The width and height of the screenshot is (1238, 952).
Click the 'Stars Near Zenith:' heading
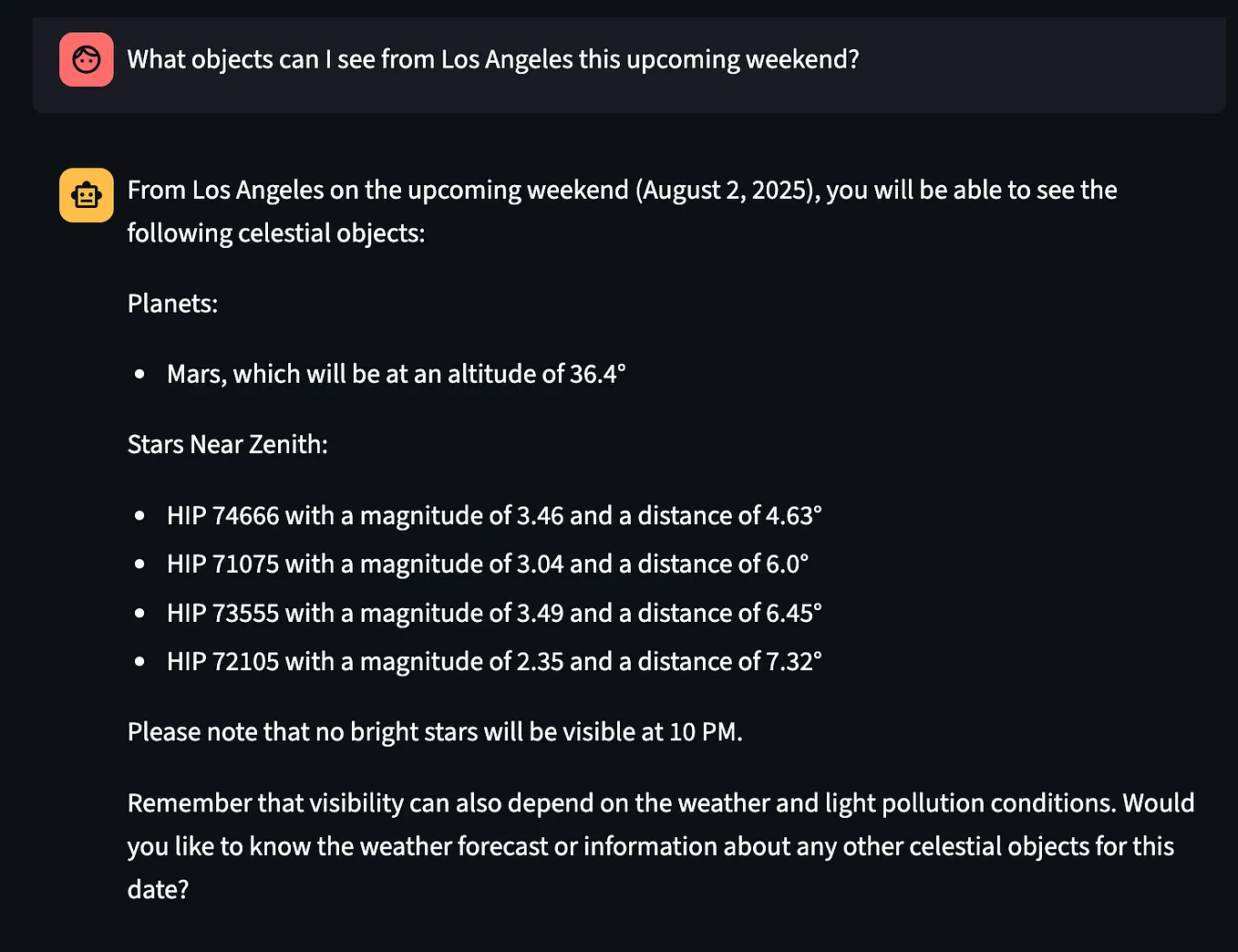(227, 445)
